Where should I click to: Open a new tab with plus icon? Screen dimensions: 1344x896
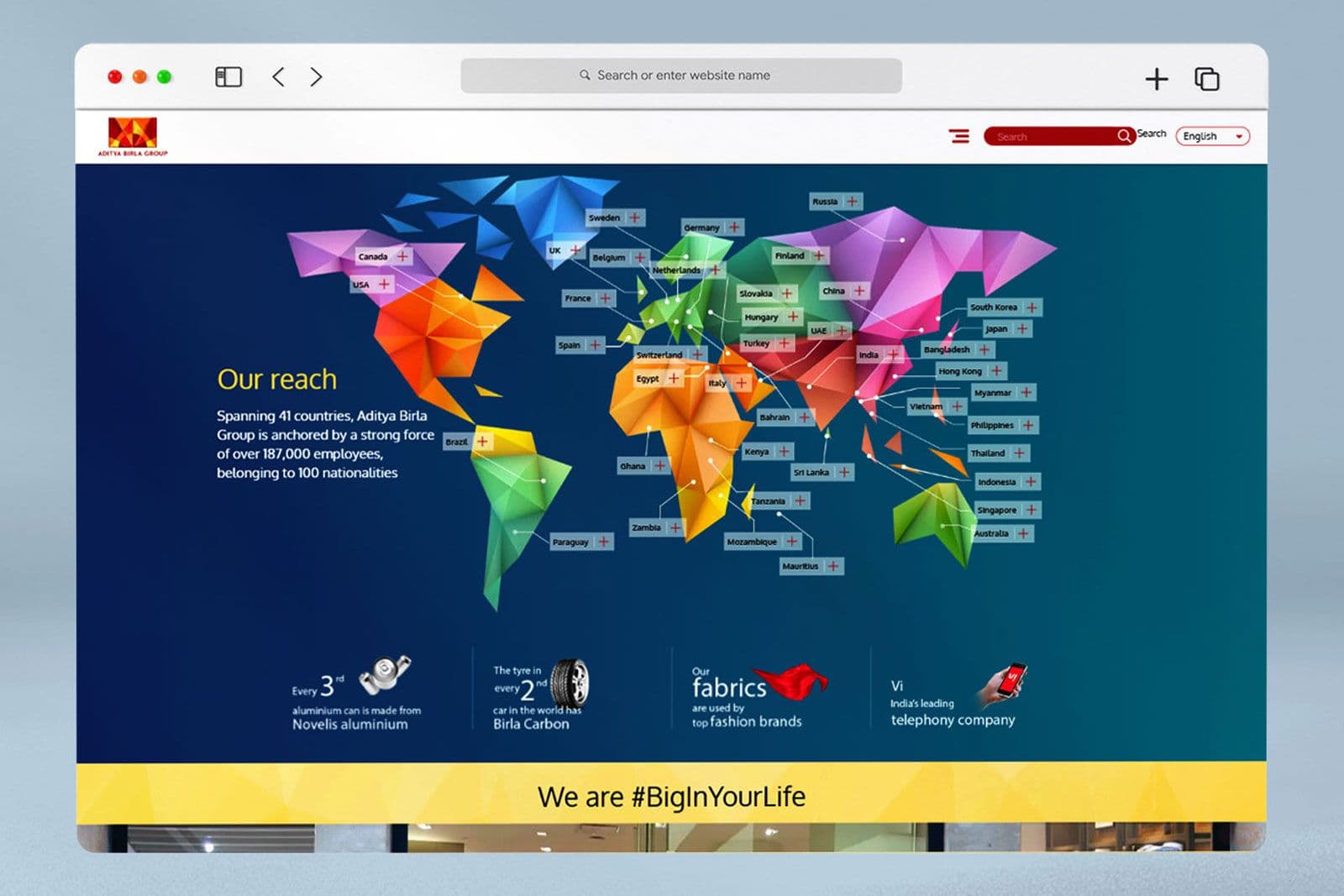[x=1157, y=79]
